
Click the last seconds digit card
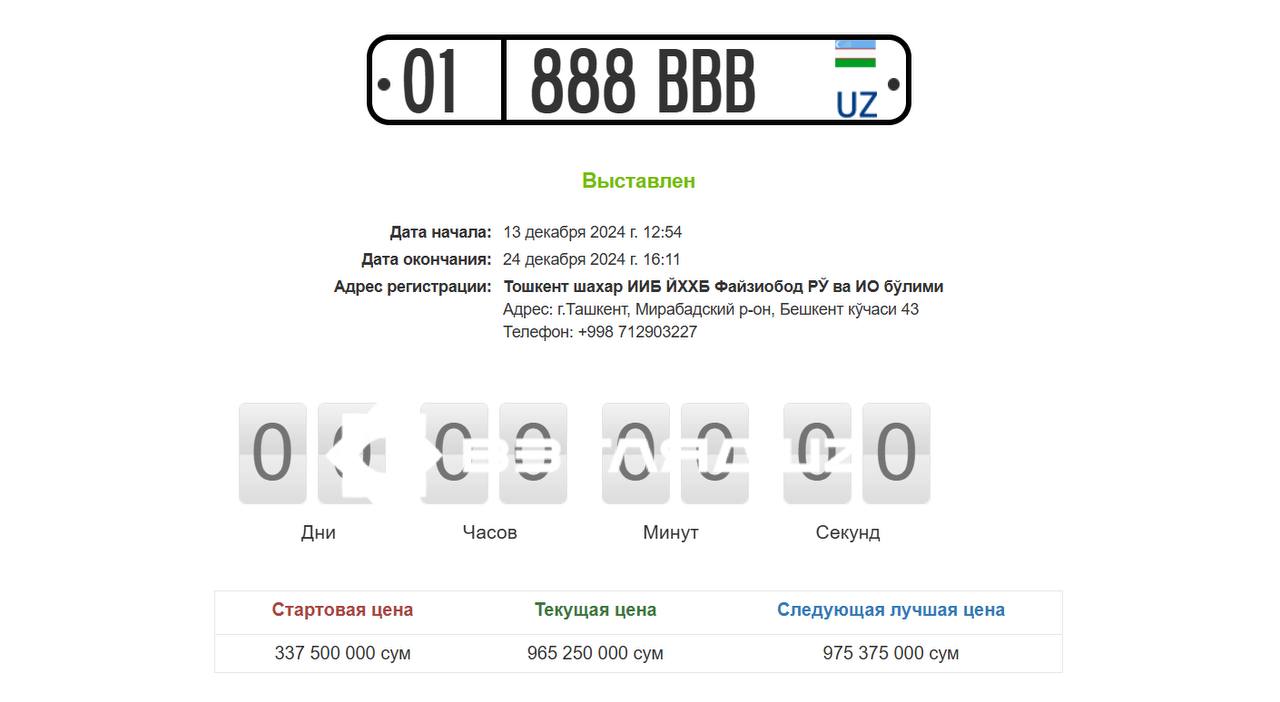tap(896, 453)
